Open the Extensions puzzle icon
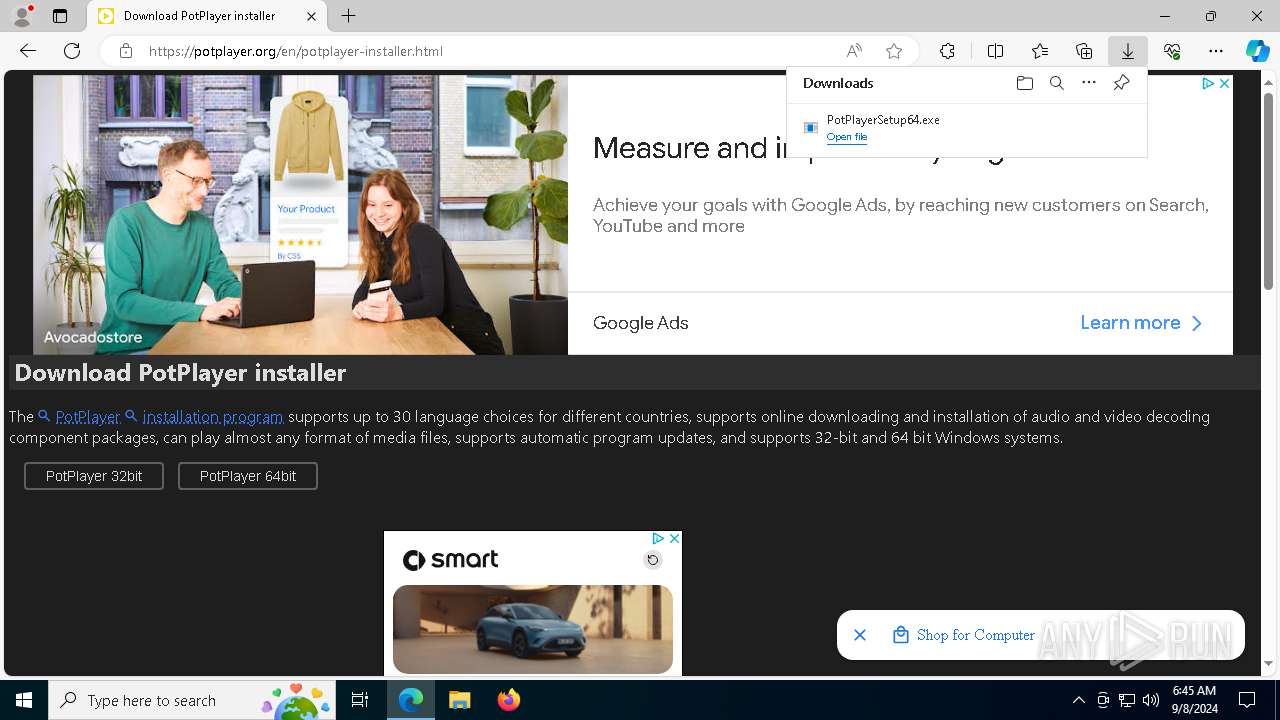Viewport: 1280px width, 720px height. [x=947, y=51]
